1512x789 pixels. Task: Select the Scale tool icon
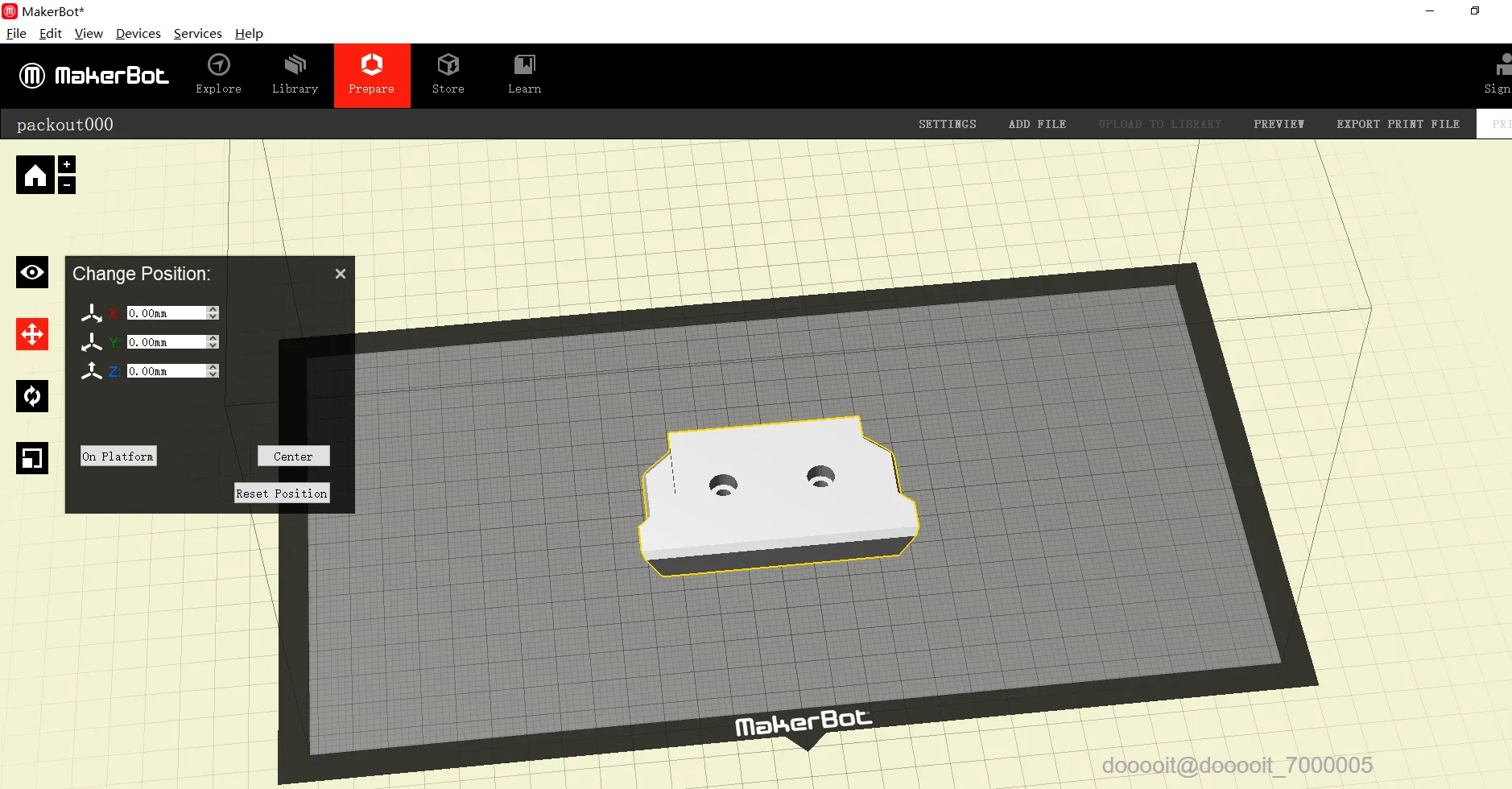pyautogui.click(x=32, y=458)
